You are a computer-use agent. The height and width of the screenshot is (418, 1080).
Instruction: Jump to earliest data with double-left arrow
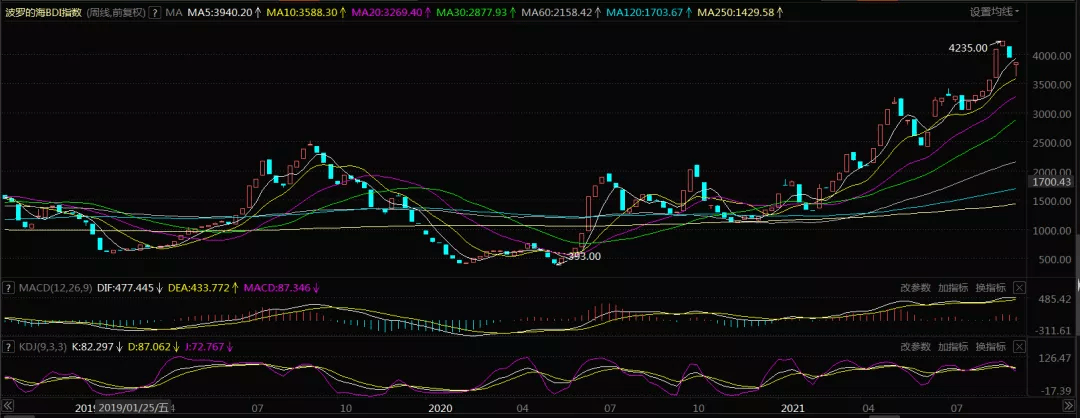tap(8, 406)
